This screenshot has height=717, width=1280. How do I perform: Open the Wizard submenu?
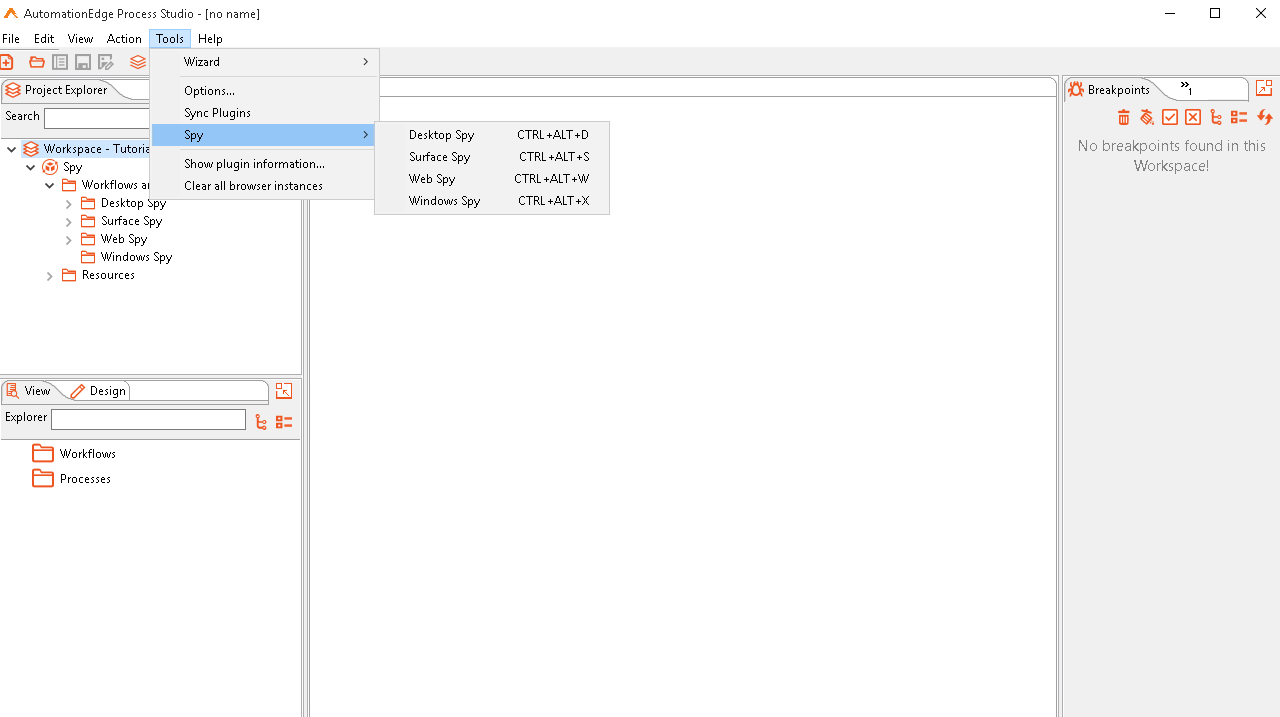tap(265, 62)
